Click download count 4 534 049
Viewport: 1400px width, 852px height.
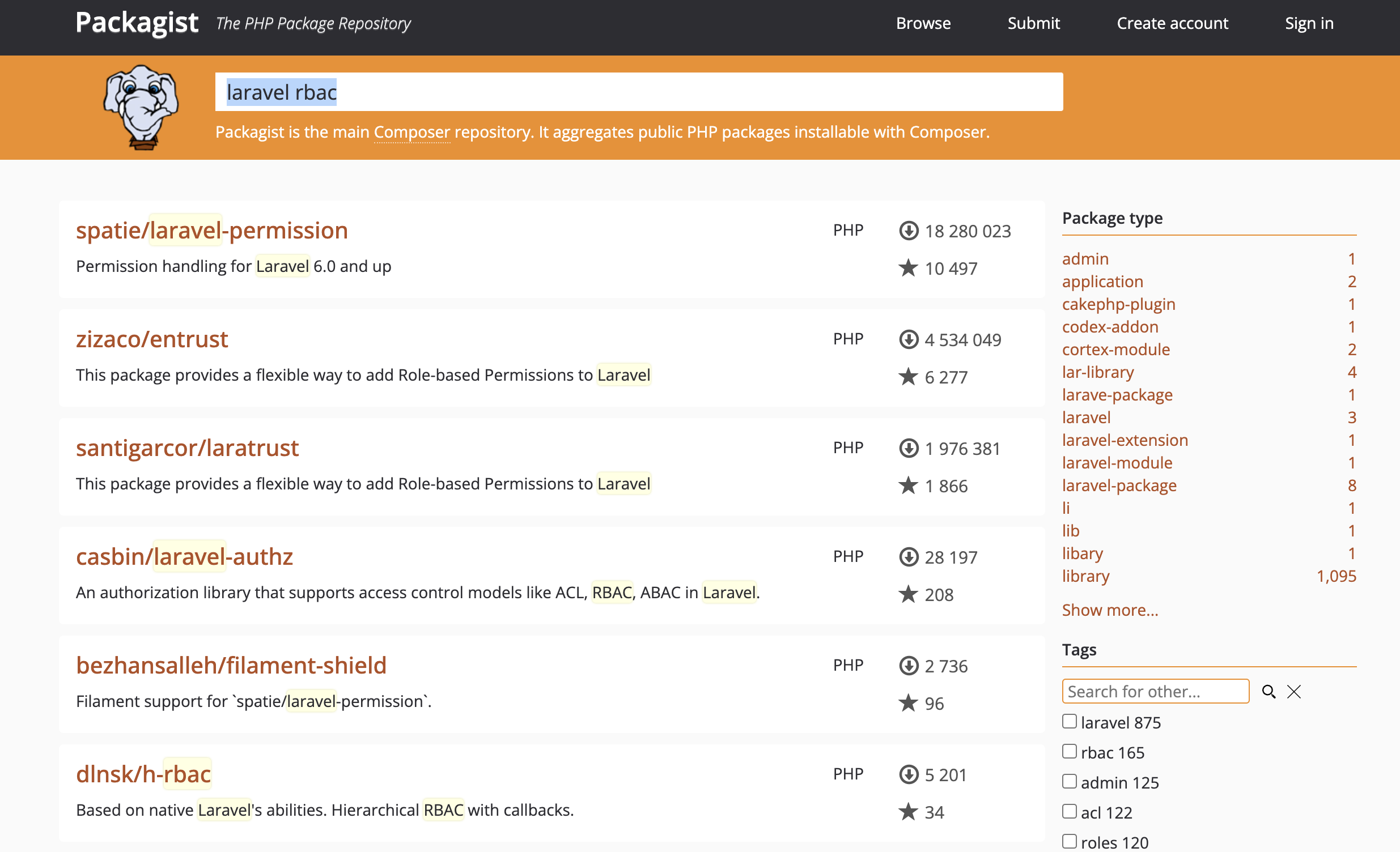pyautogui.click(x=962, y=340)
